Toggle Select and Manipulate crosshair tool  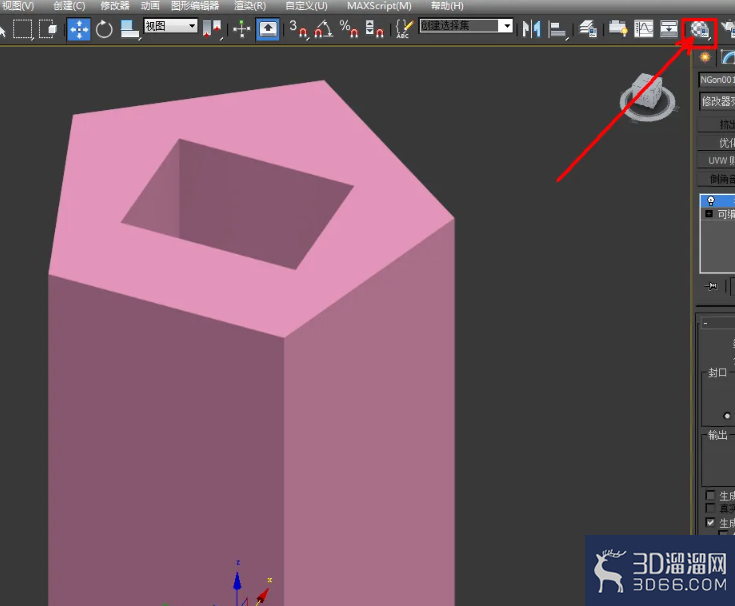pos(241,29)
